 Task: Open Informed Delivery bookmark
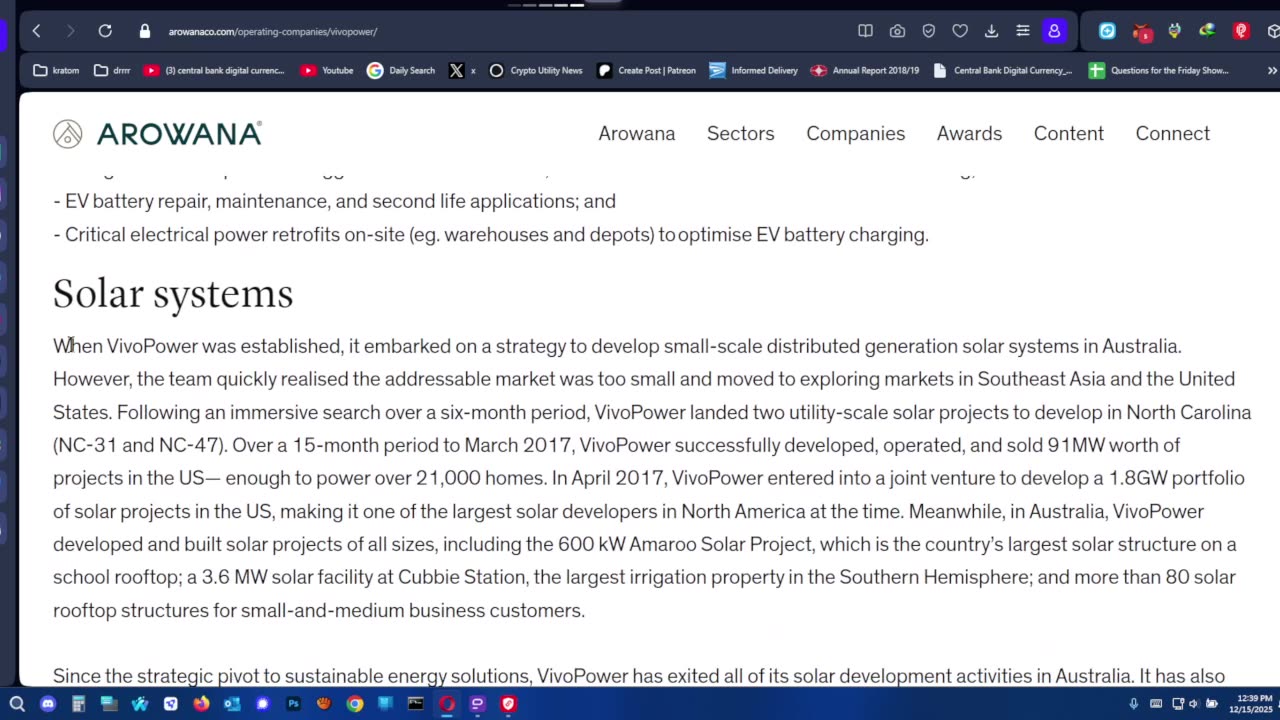(753, 70)
